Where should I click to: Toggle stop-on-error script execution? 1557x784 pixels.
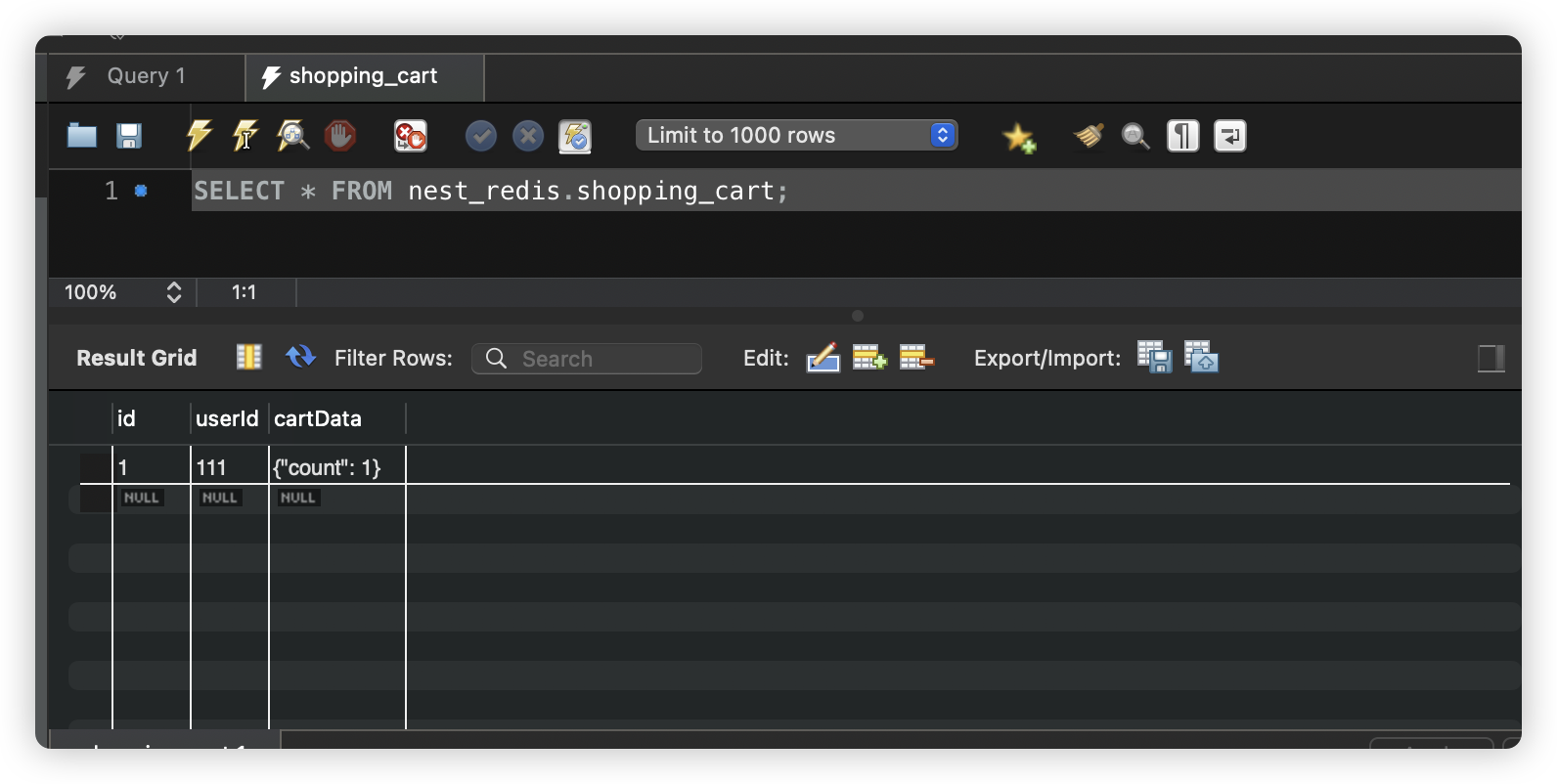410,136
